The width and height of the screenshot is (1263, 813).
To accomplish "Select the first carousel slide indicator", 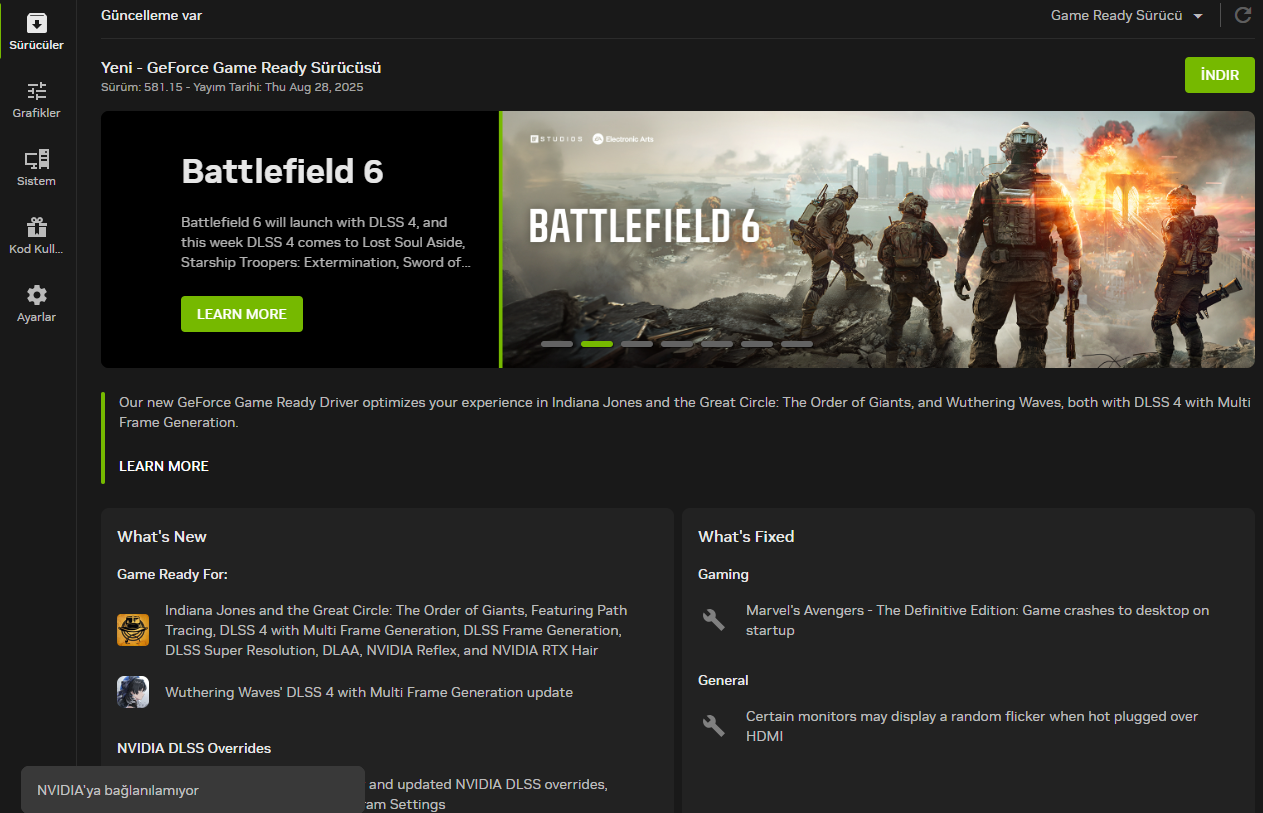I will click(x=557, y=344).
